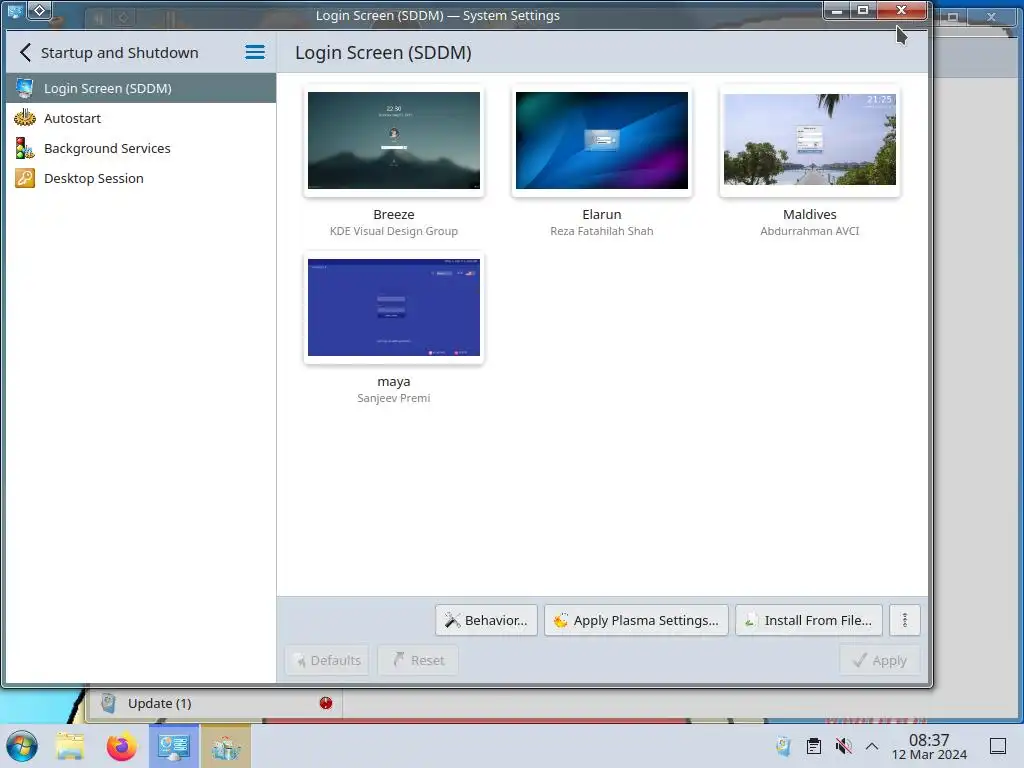Click Install From File... button
Screen dimensions: 1024x768
coord(808,620)
